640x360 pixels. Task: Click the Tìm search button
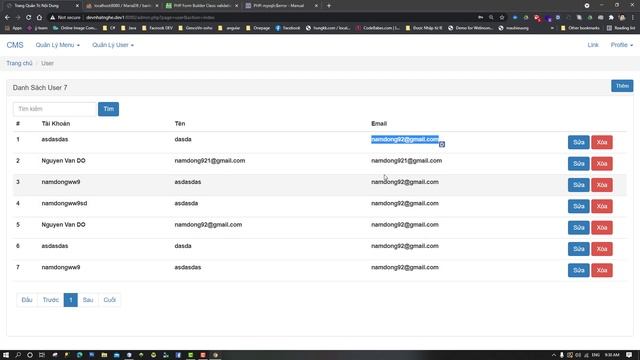(109, 109)
